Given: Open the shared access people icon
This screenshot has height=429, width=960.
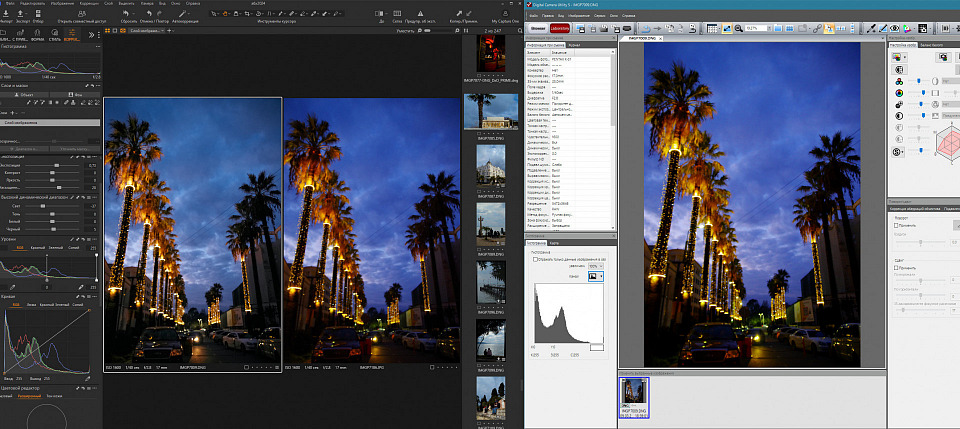Looking at the screenshot, I should [82, 13].
